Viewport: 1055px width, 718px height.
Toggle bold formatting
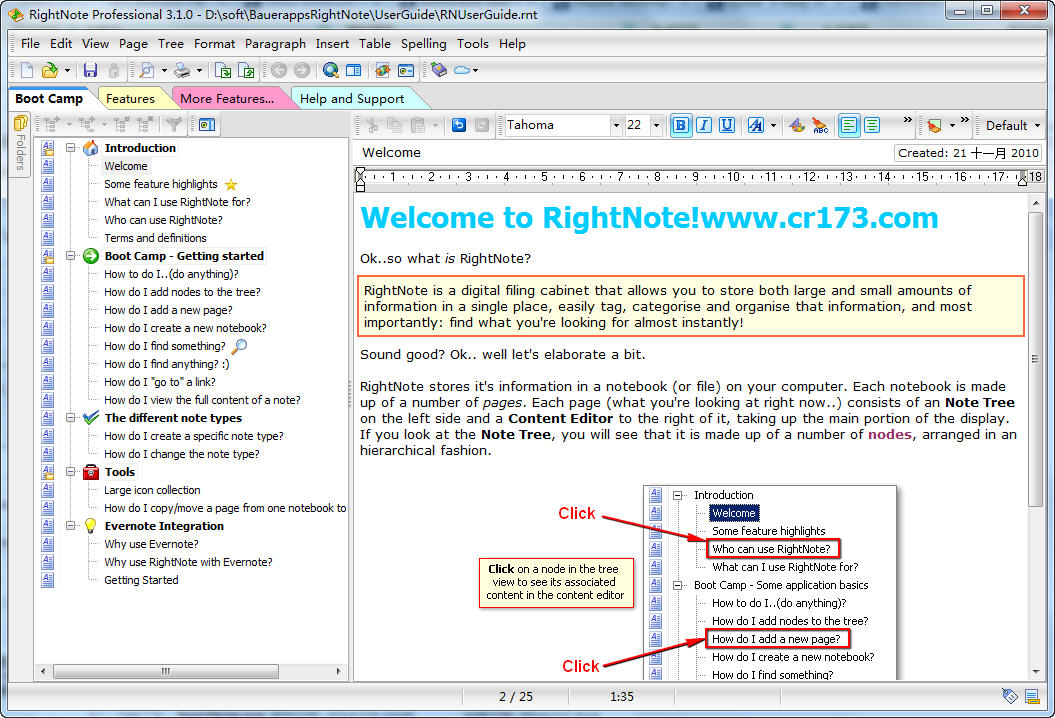point(681,125)
